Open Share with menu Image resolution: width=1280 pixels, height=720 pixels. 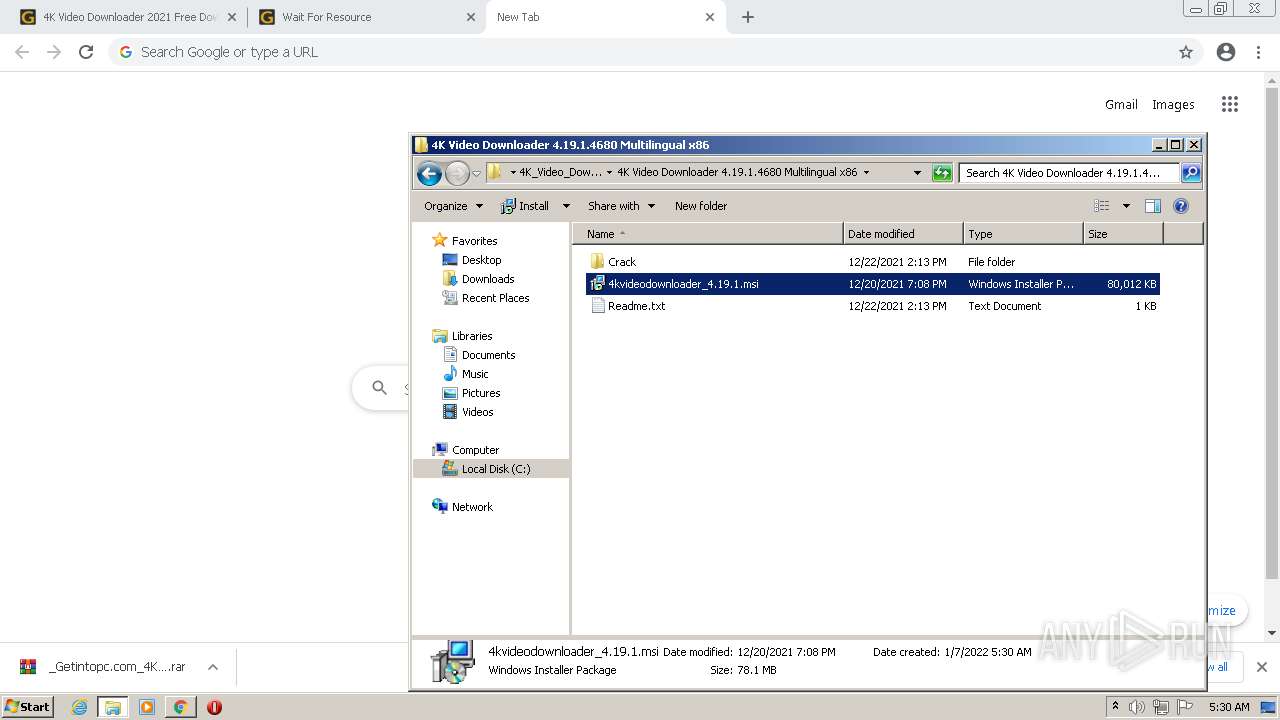621,206
